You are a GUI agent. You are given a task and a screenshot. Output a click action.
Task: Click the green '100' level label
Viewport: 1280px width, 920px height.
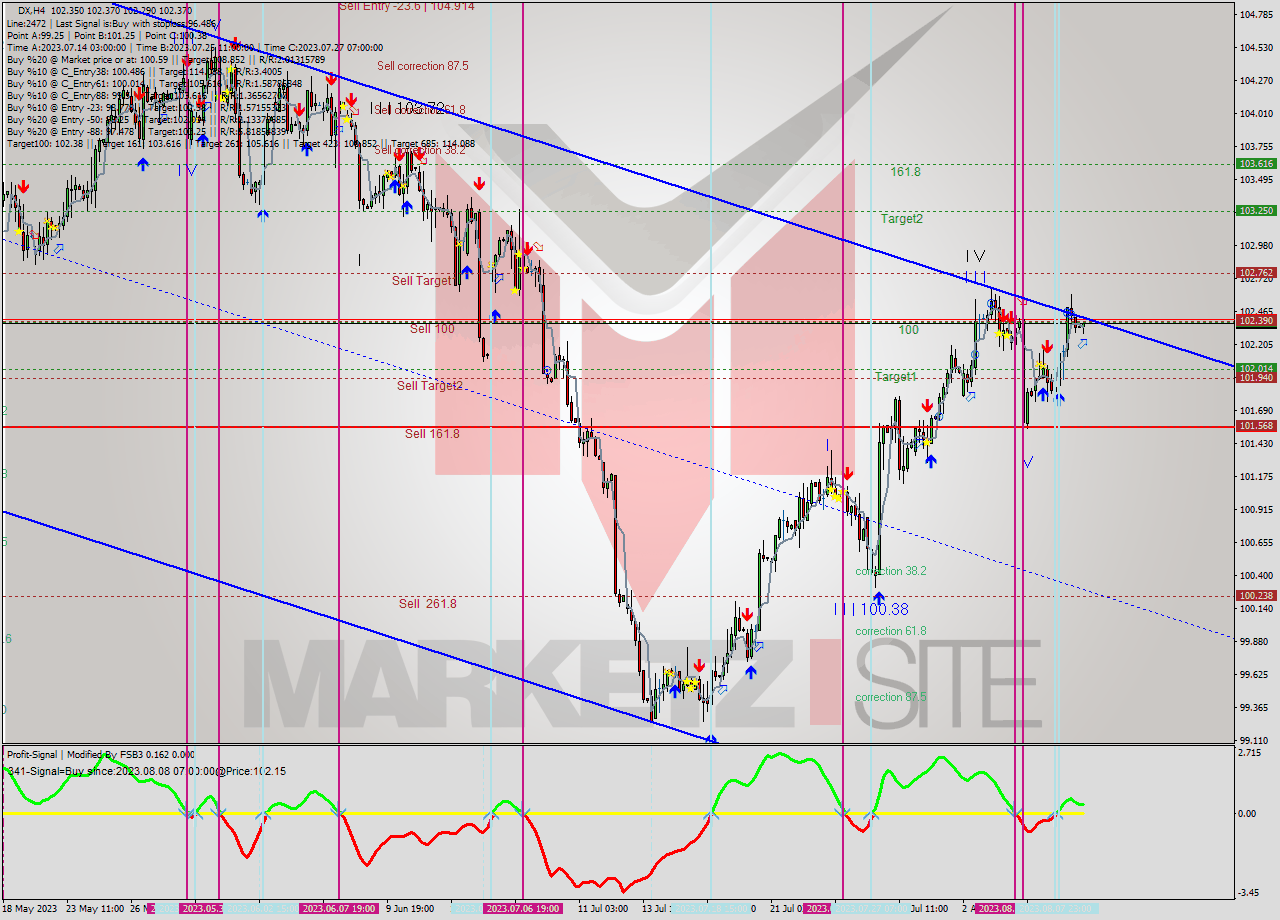point(908,330)
